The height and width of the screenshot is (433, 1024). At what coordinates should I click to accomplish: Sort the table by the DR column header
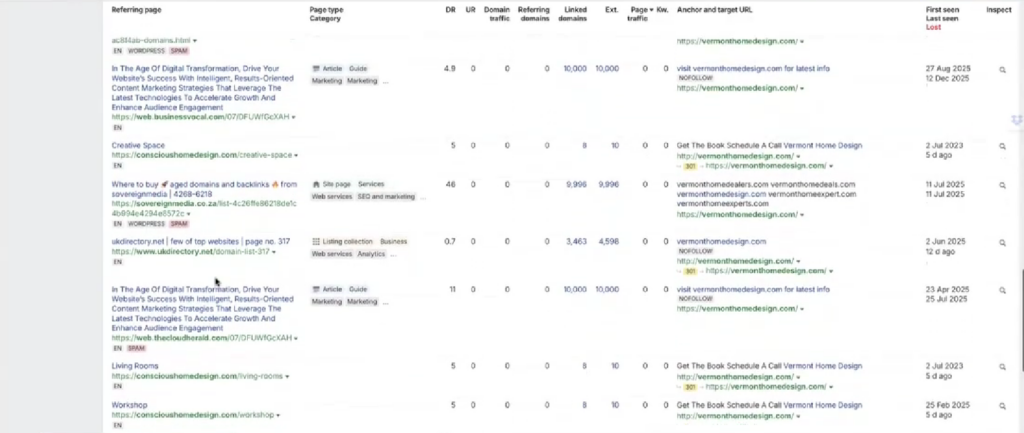coord(449,9)
